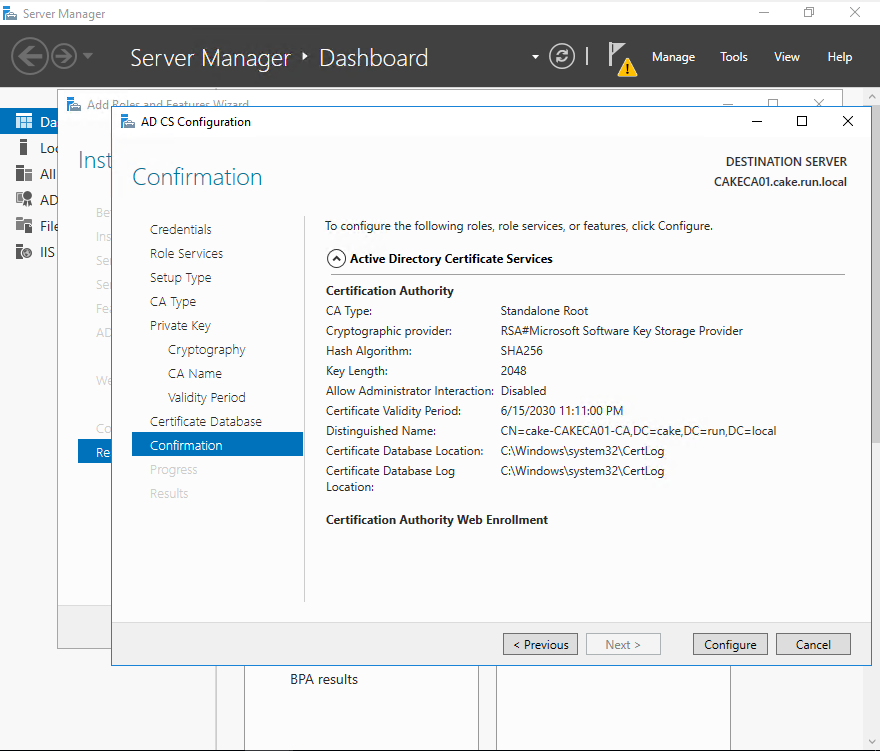Collapse Active Directory Certificate Services section
The width and height of the screenshot is (880, 751).
point(336,259)
